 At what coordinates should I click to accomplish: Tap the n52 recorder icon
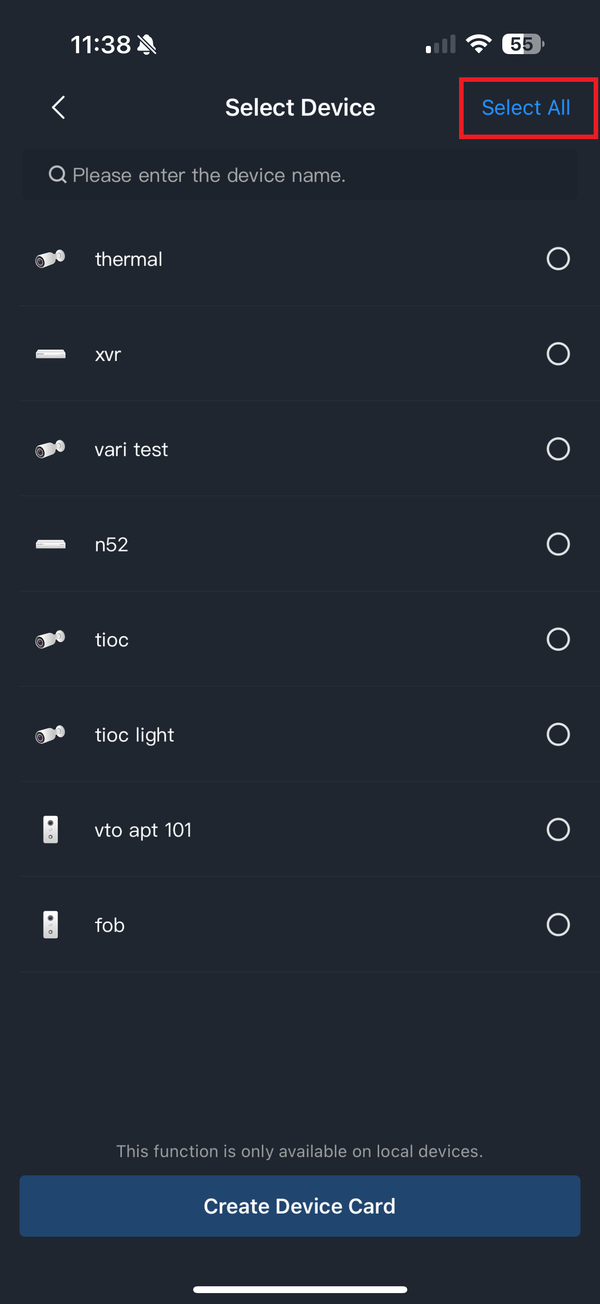50,544
